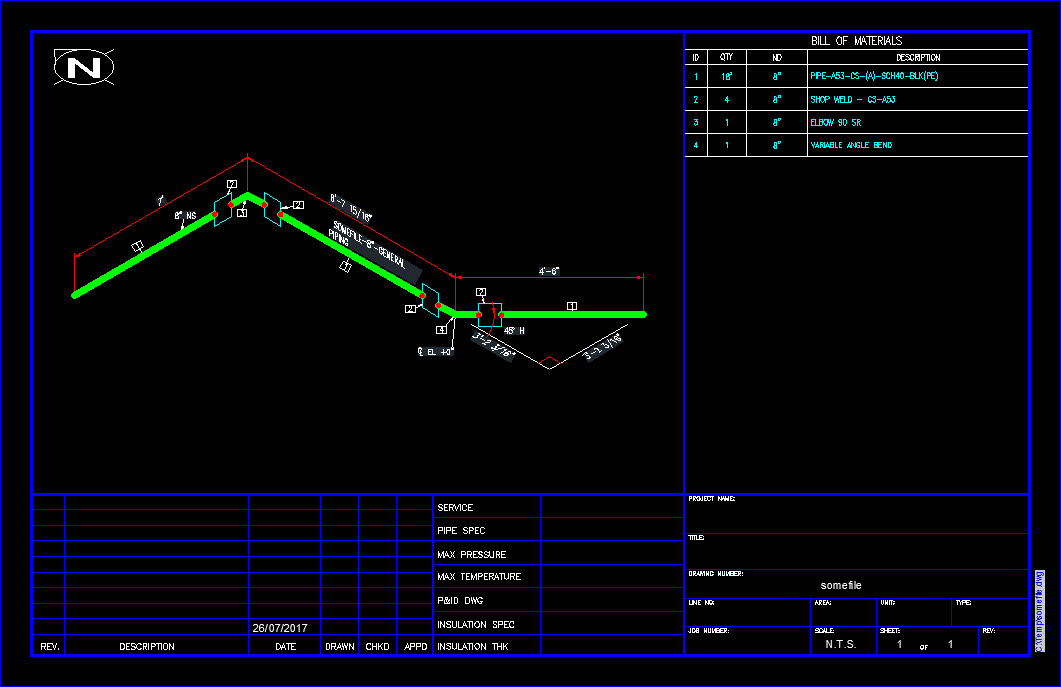This screenshot has width=1061, height=687.
Task: Click the CHKD column header
Action: 377,646
